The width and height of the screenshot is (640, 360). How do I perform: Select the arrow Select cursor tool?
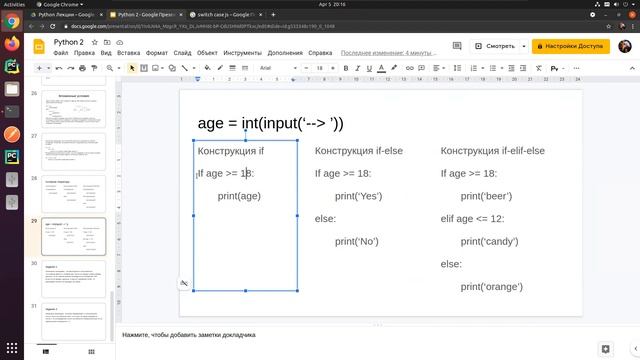pos(132,68)
